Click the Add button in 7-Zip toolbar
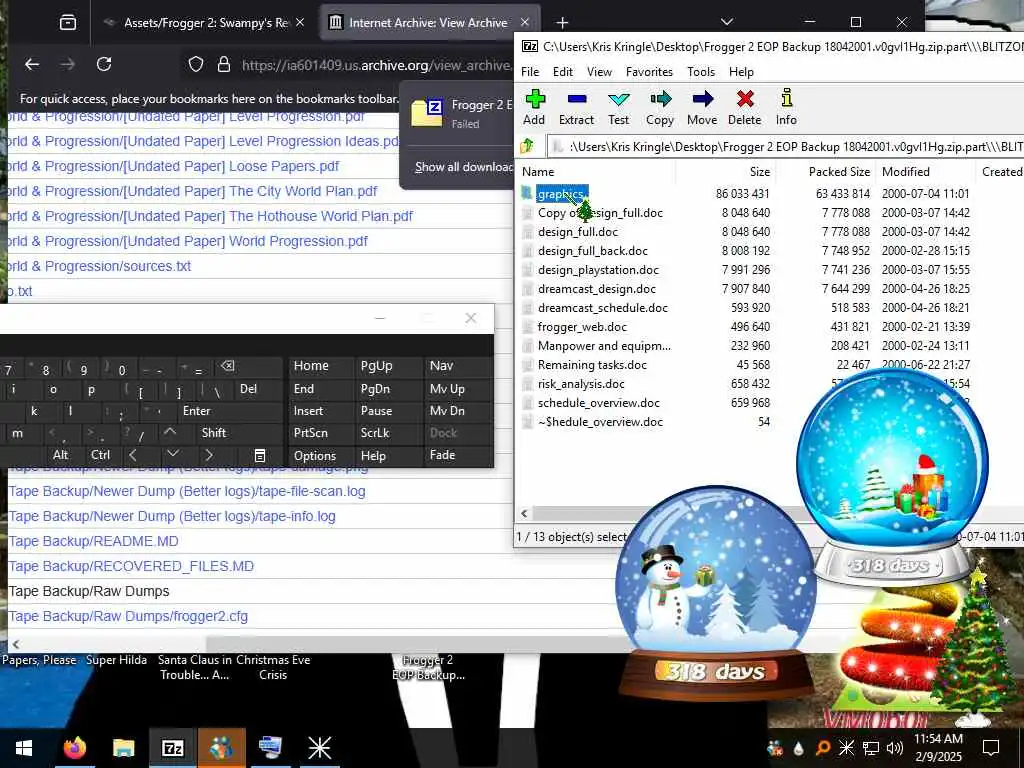 point(534,108)
